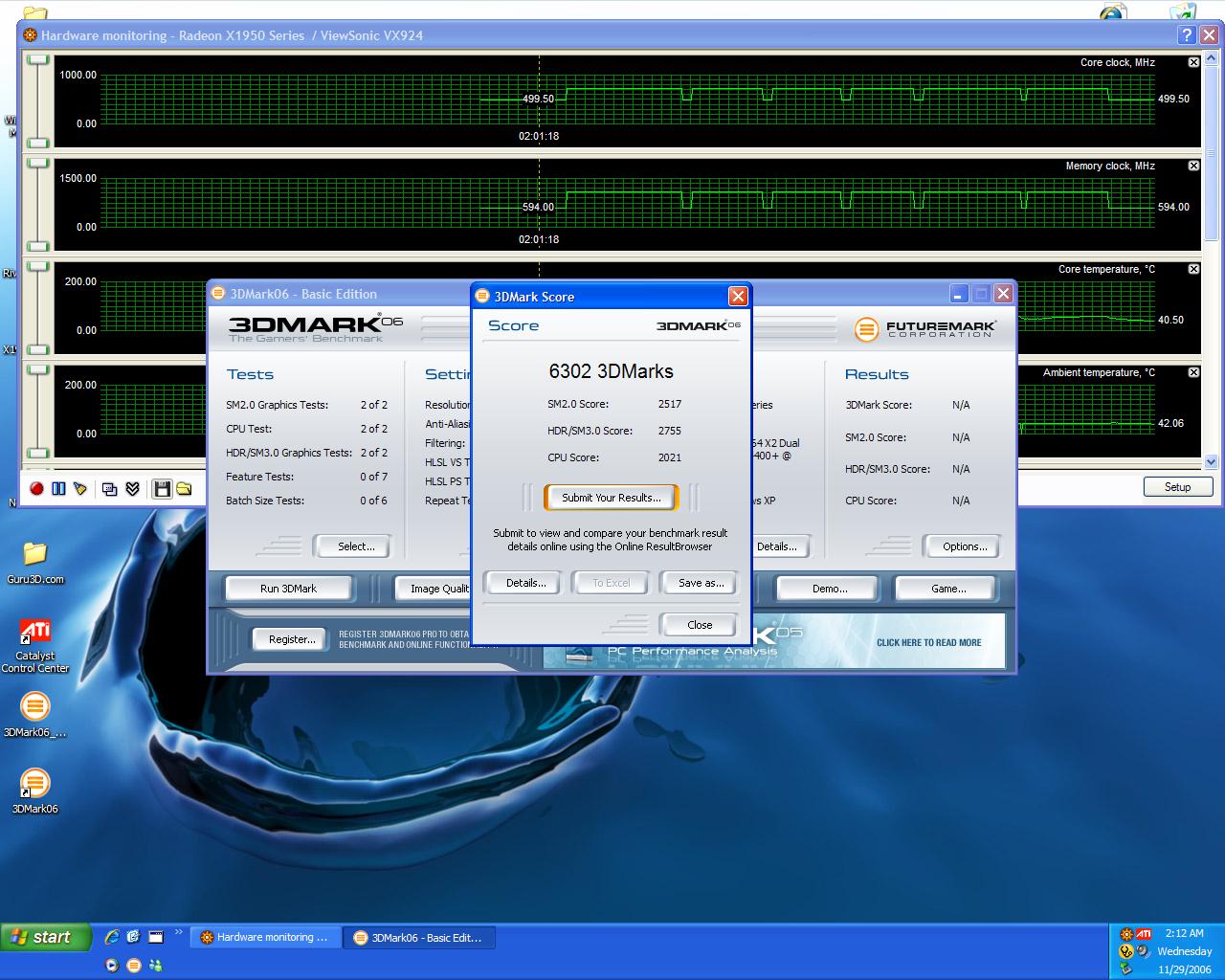Click the 6302 3DMarks score text
This screenshot has width=1225, height=980.
tap(611, 371)
